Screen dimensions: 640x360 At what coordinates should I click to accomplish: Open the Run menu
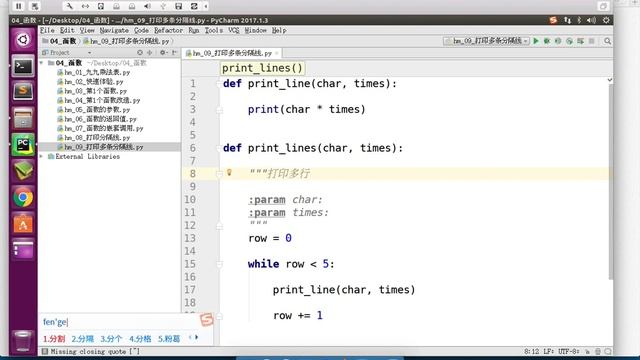[x=194, y=30]
